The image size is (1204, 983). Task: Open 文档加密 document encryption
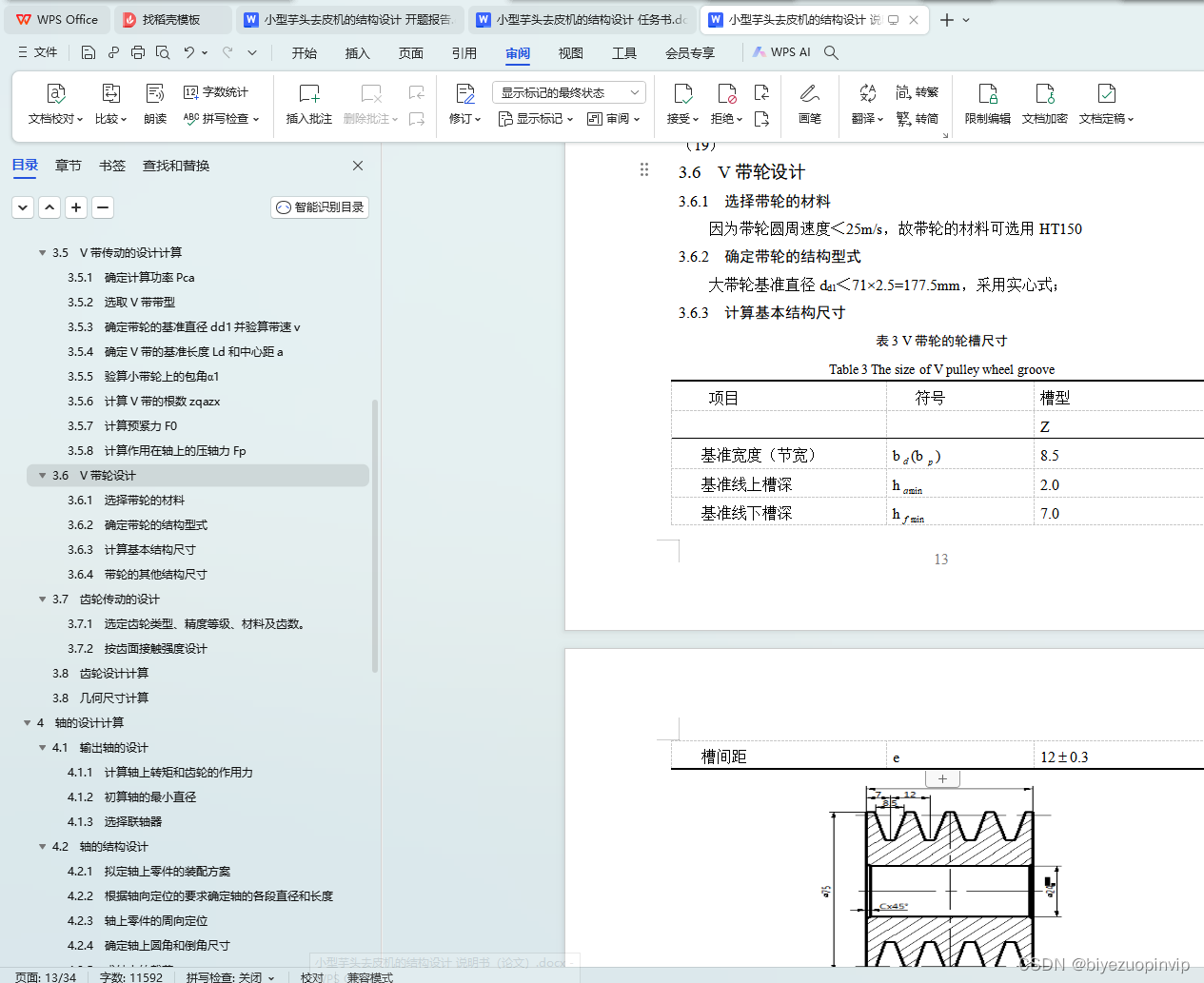pyautogui.click(x=1045, y=105)
